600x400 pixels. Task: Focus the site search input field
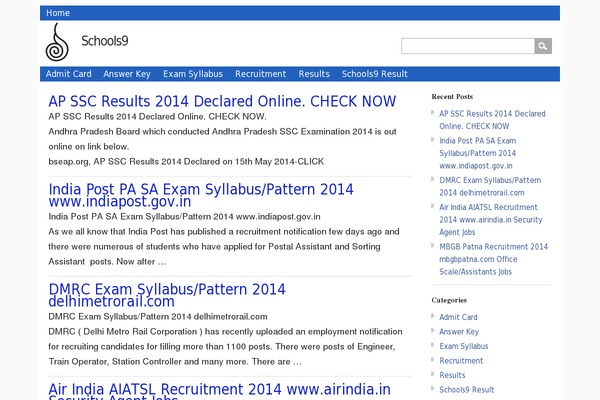point(468,46)
